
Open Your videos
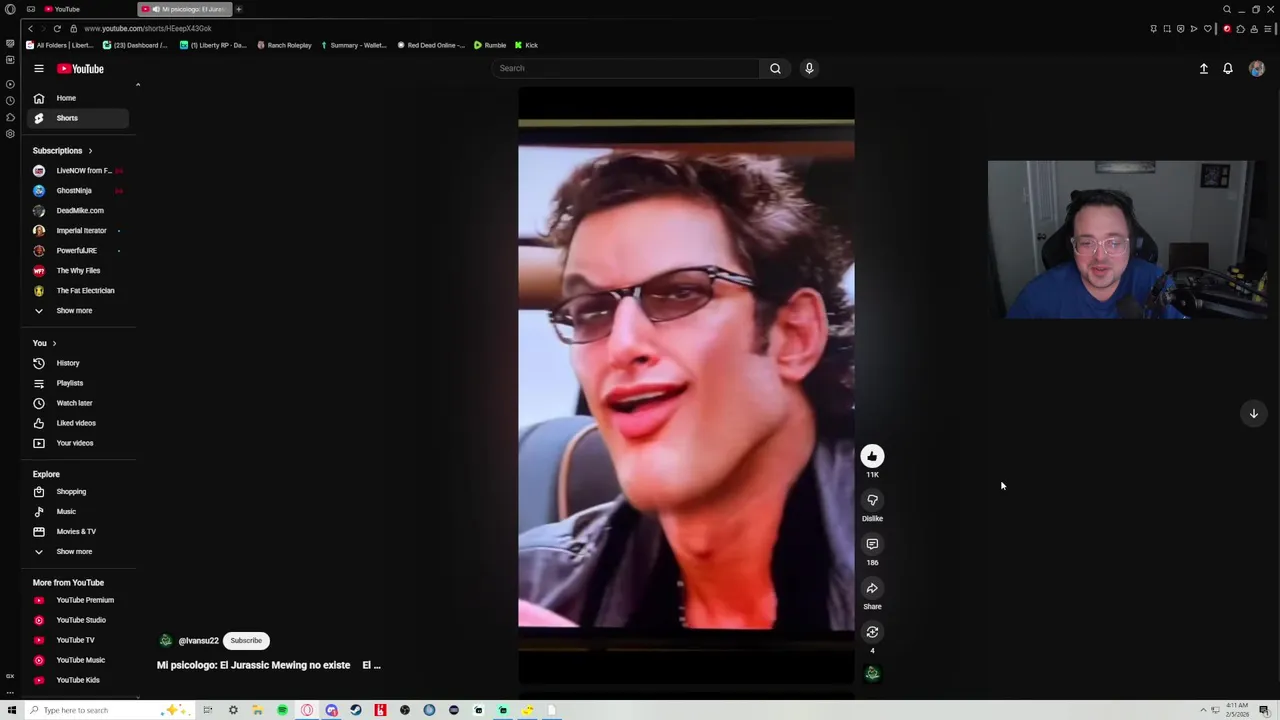pyautogui.click(x=79, y=443)
